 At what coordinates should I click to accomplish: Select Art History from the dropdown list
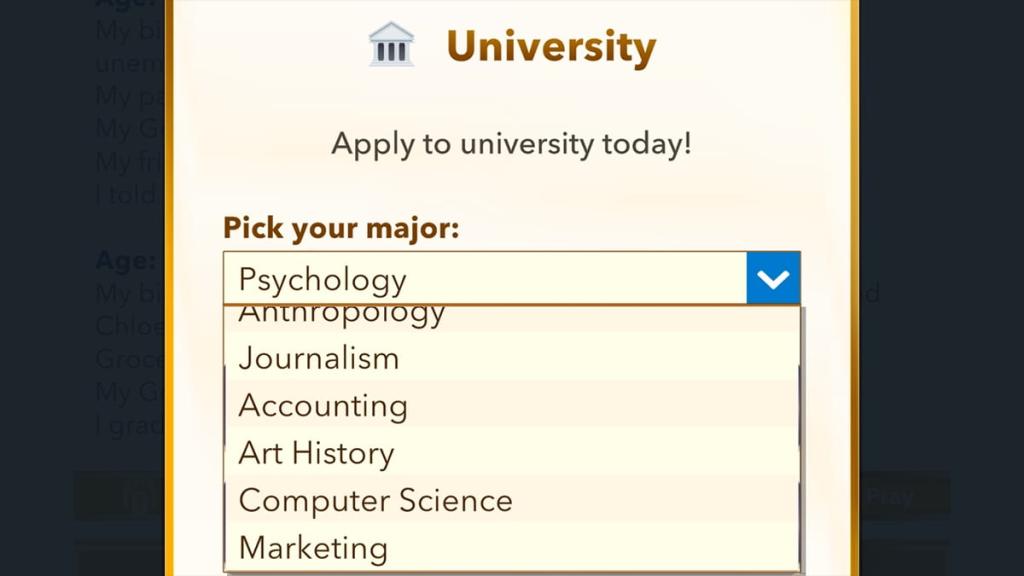tap(315, 453)
